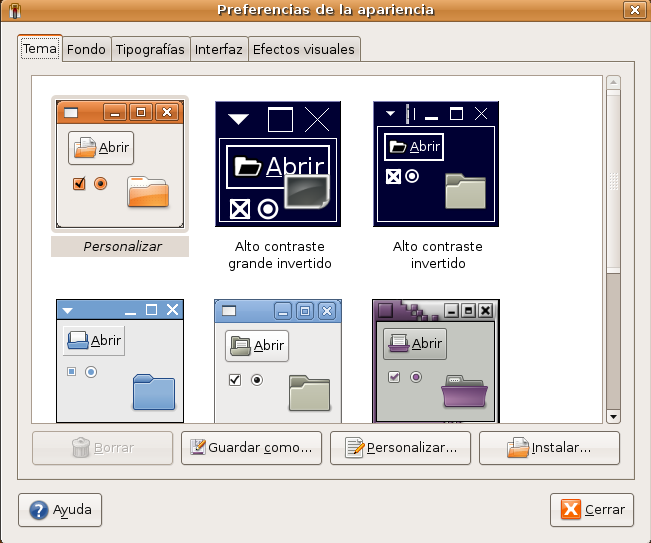Switch to the Fondo tab
This screenshot has height=543, width=651.
click(x=86, y=49)
